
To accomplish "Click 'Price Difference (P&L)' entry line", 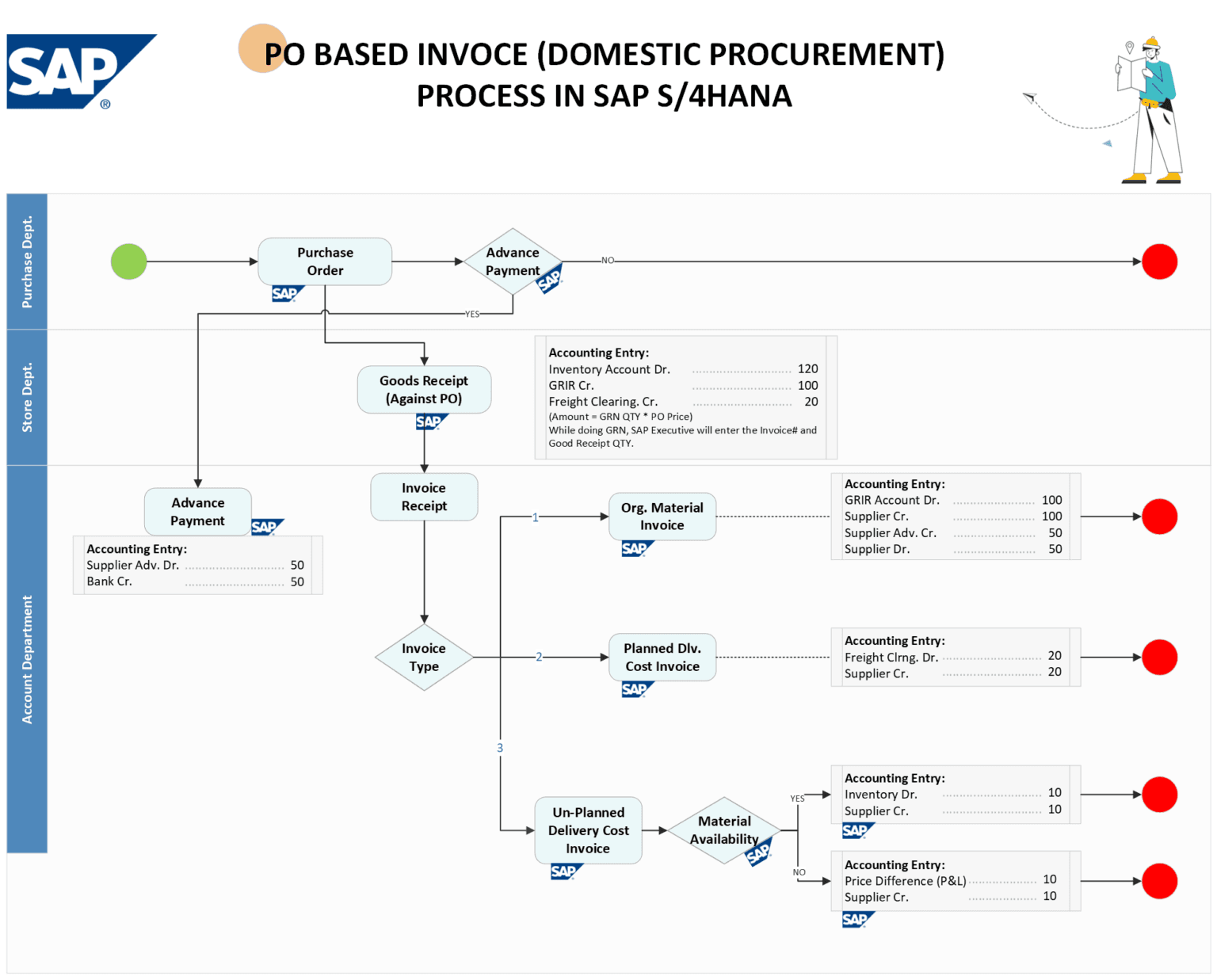I will (950, 880).
